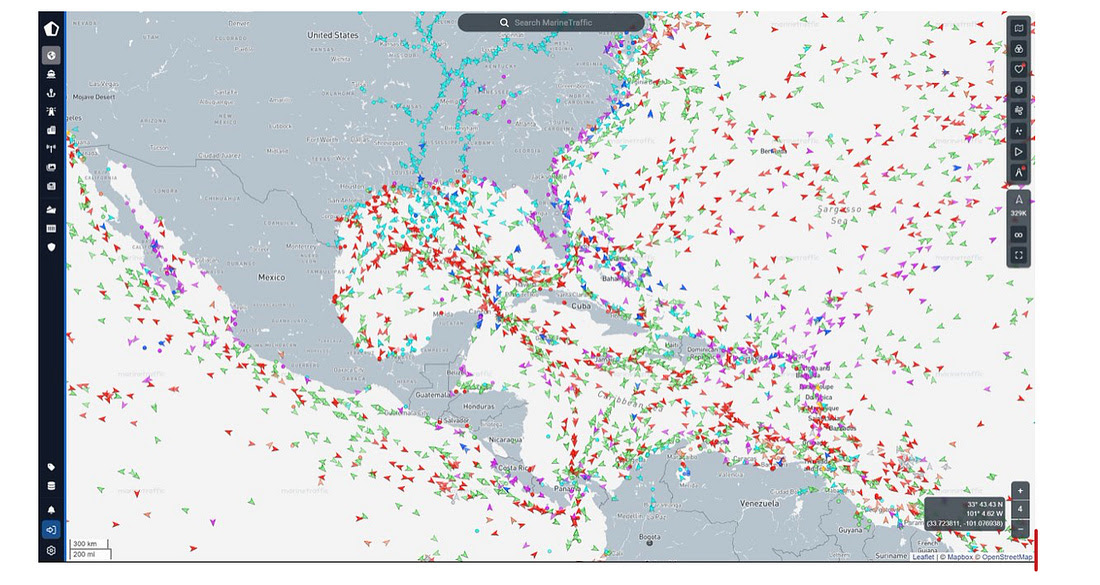Screen dimensions: 1100x585
Task: Open the Mapbox attribution link
Action: [x=960, y=557]
